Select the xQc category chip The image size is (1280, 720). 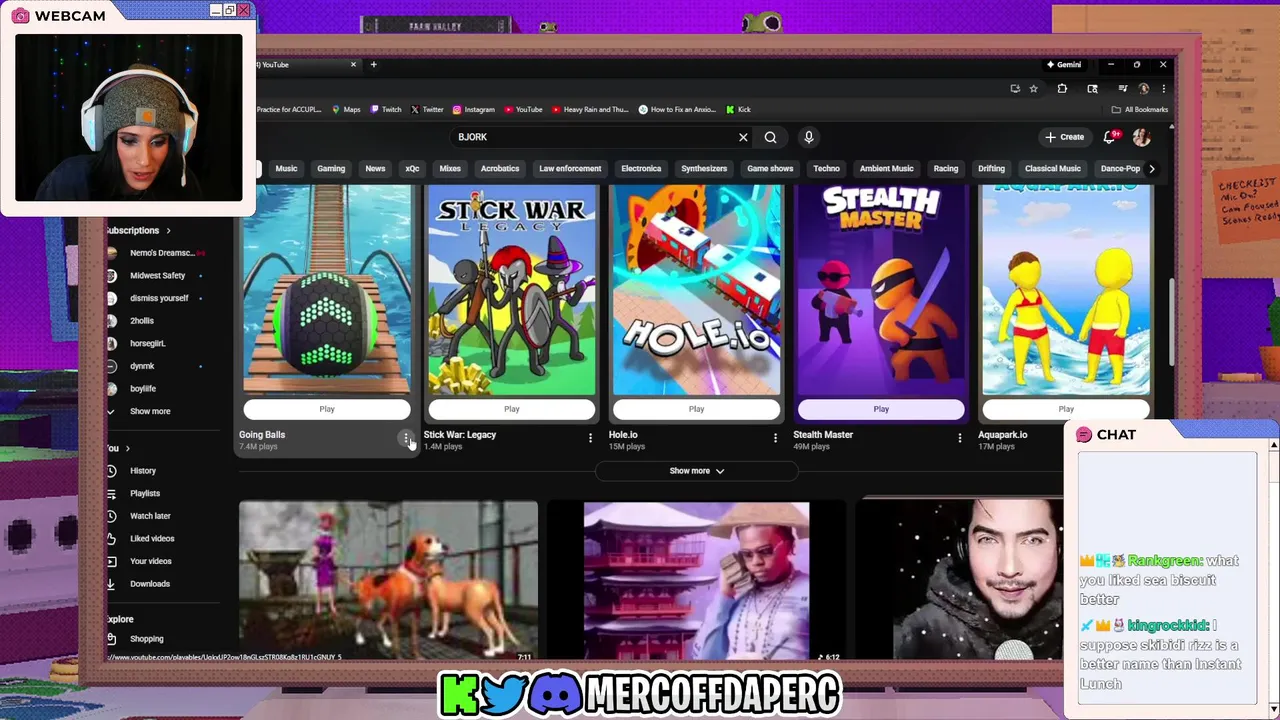coord(412,169)
